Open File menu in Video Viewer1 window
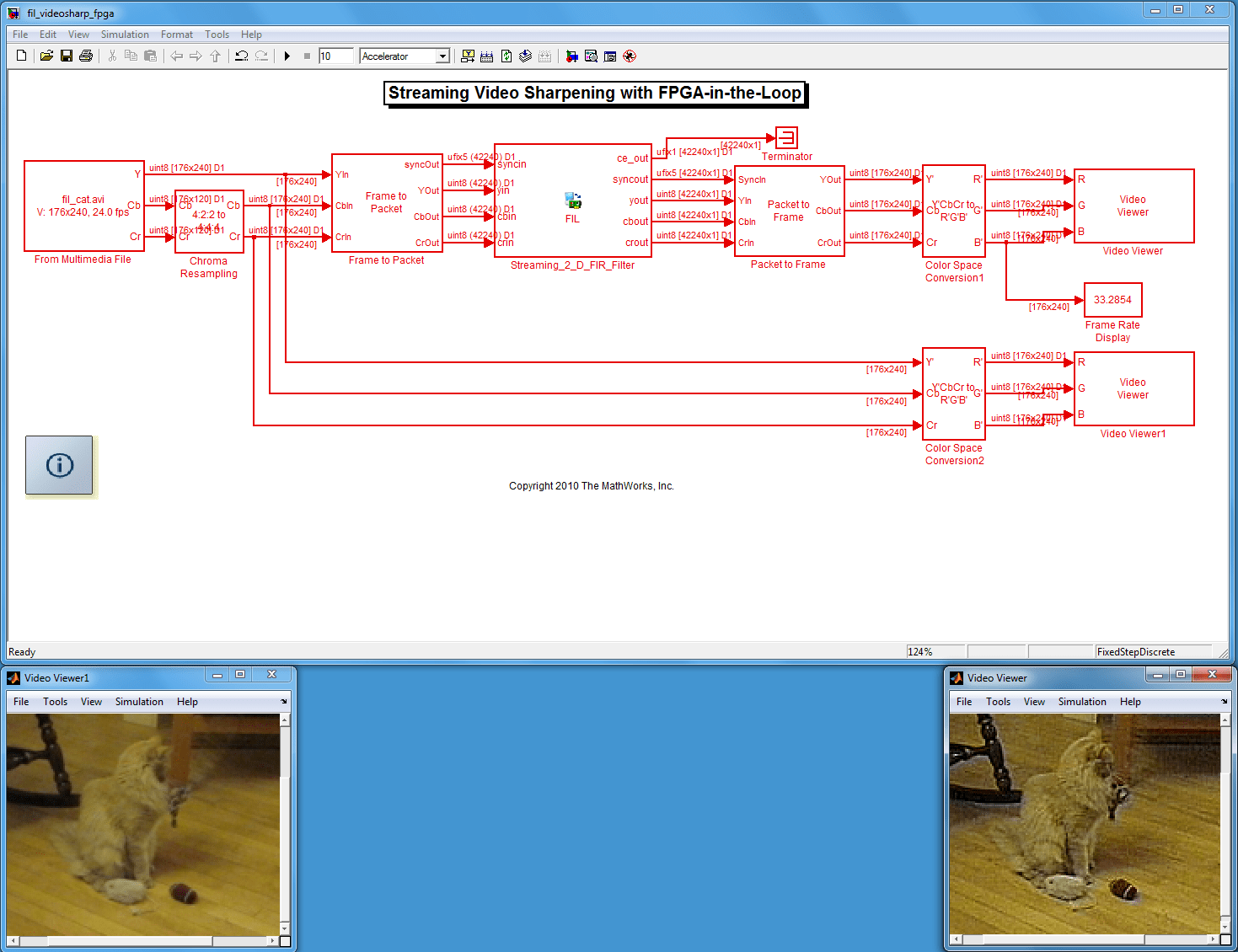This screenshot has width=1238, height=952. click(21, 702)
